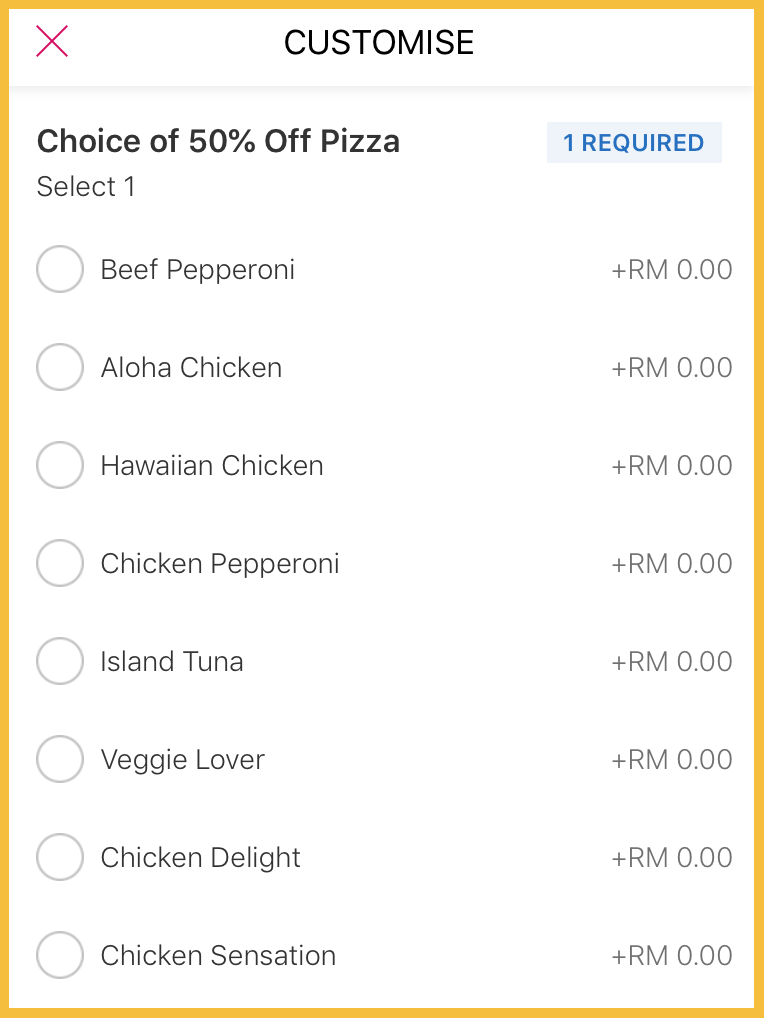
Task: Click the CUSTOMISE title text
Action: pyautogui.click(x=379, y=42)
